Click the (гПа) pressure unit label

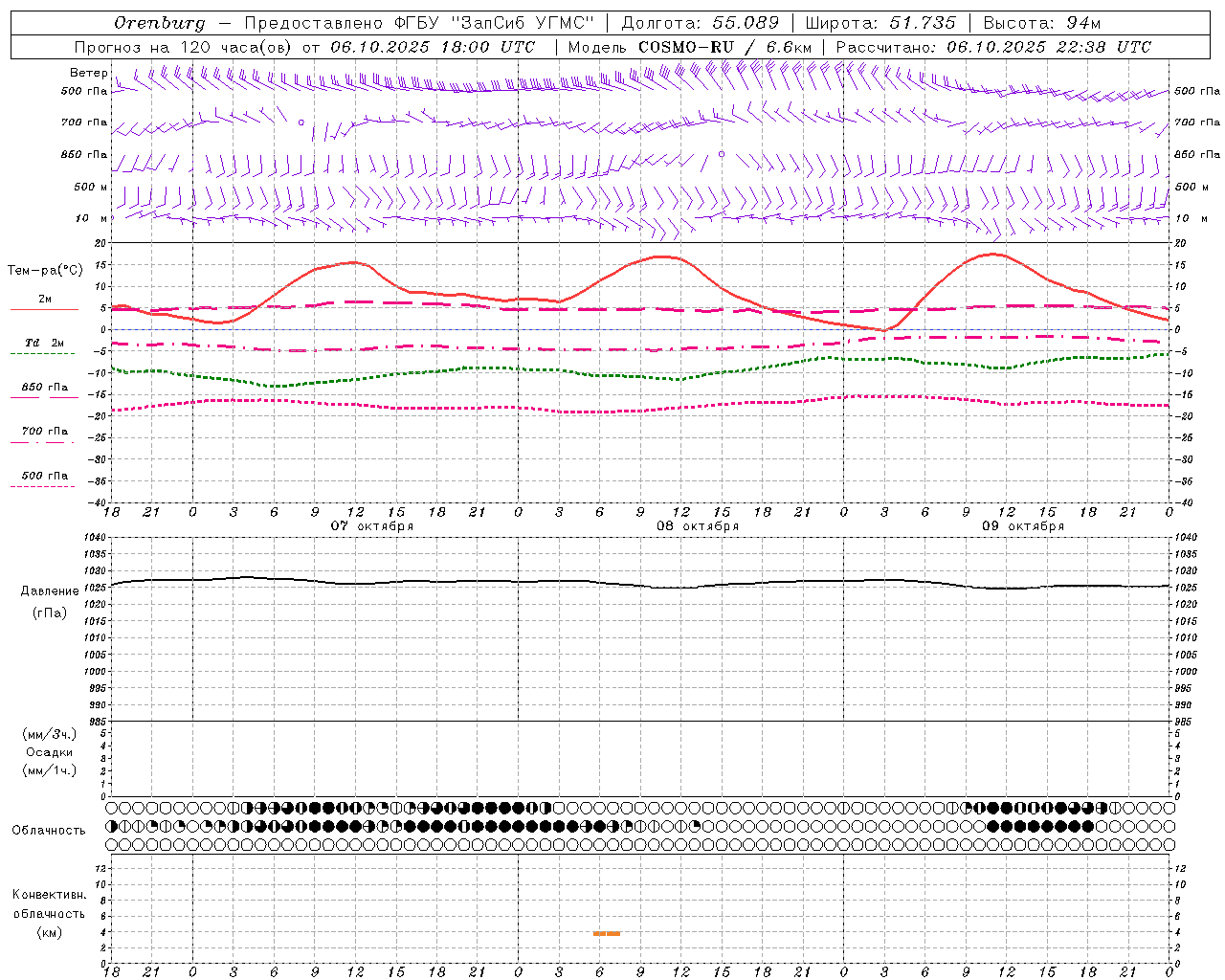(x=50, y=613)
